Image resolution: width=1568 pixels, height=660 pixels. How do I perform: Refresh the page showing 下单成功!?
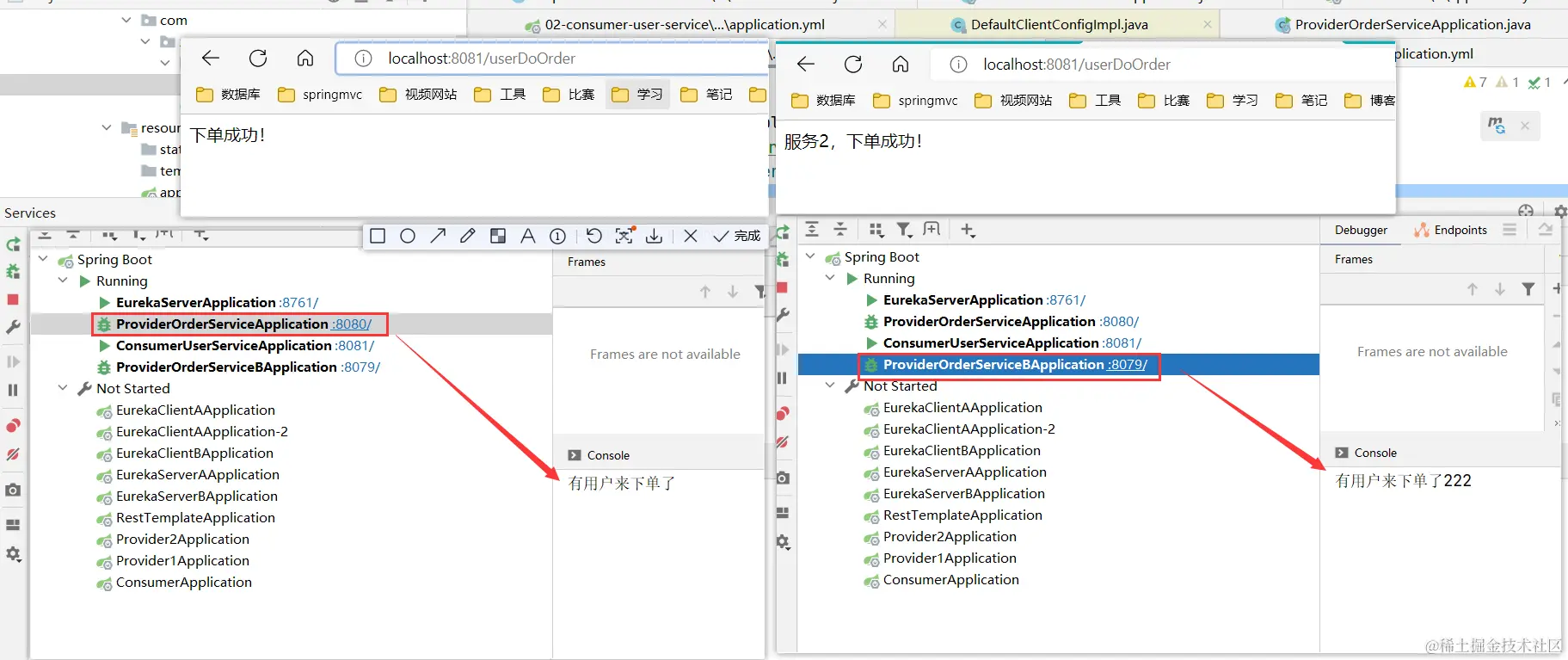258,59
